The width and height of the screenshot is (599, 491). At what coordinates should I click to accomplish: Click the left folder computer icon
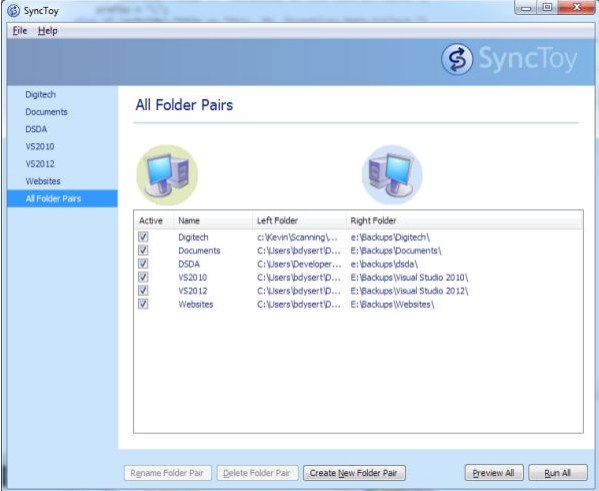pos(167,175)
